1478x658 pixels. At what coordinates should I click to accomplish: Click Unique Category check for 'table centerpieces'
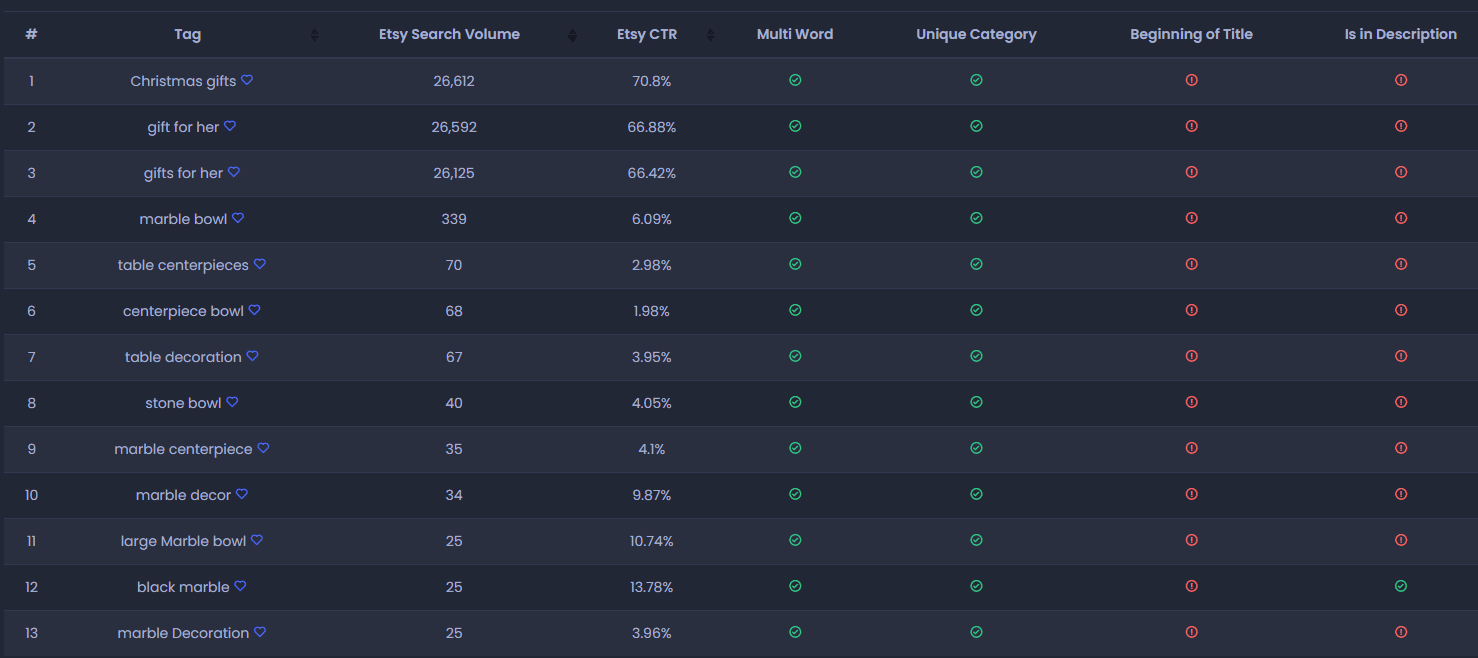tap(976, 264)
